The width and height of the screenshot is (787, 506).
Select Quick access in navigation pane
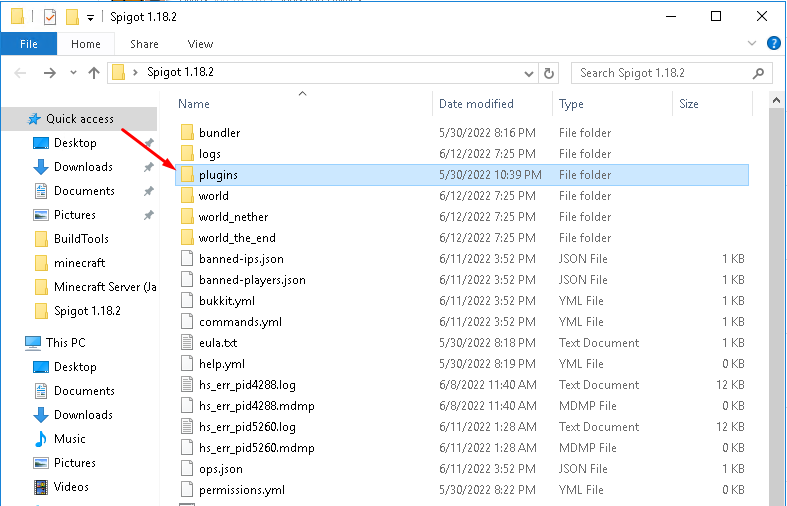[80, 119]
